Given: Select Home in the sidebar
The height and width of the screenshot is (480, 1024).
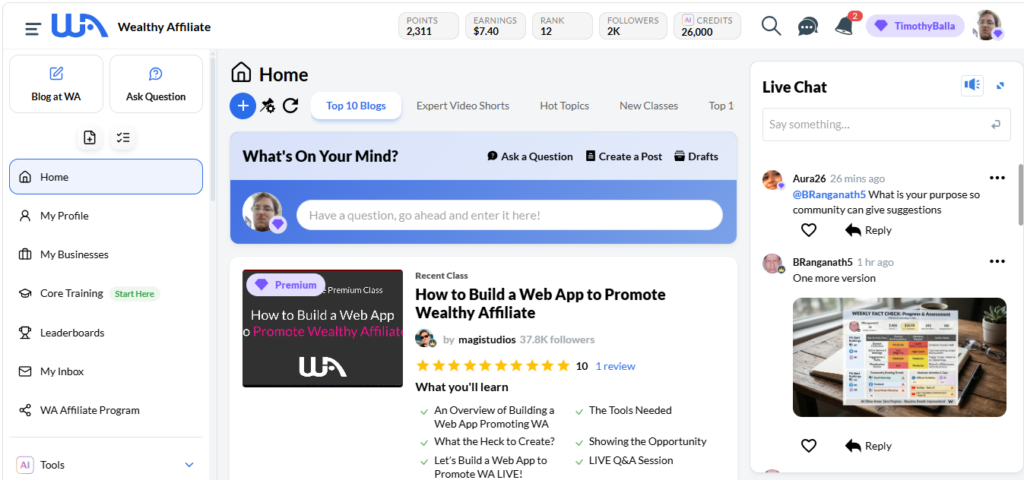Looking at the screenshot, I should click(106, 177).
